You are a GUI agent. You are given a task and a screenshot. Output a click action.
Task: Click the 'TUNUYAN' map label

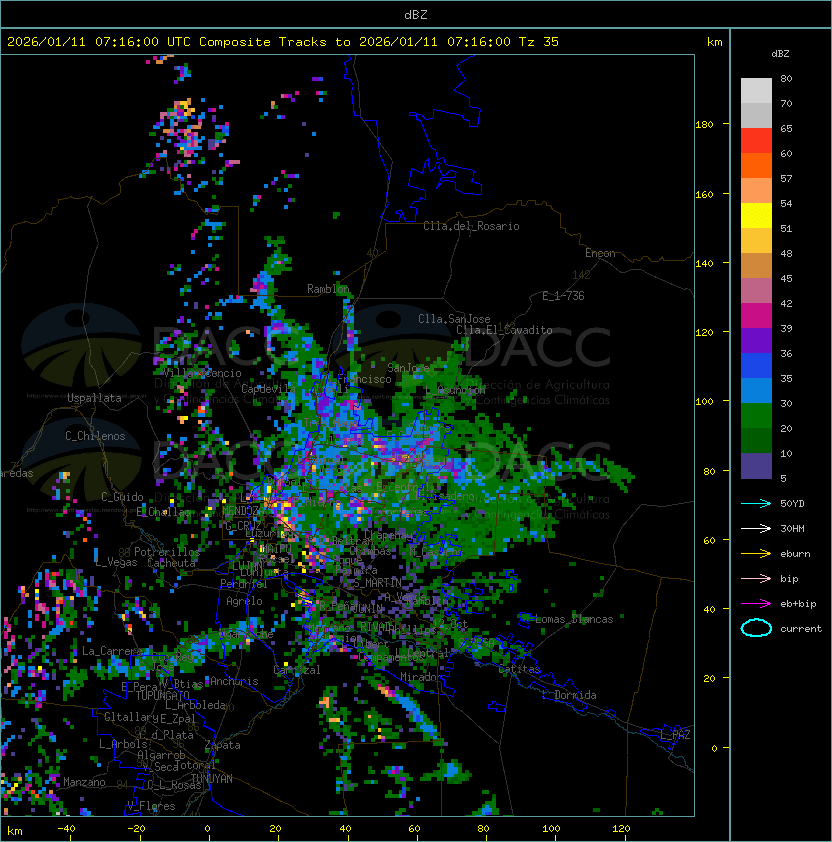tap(212, 779)
